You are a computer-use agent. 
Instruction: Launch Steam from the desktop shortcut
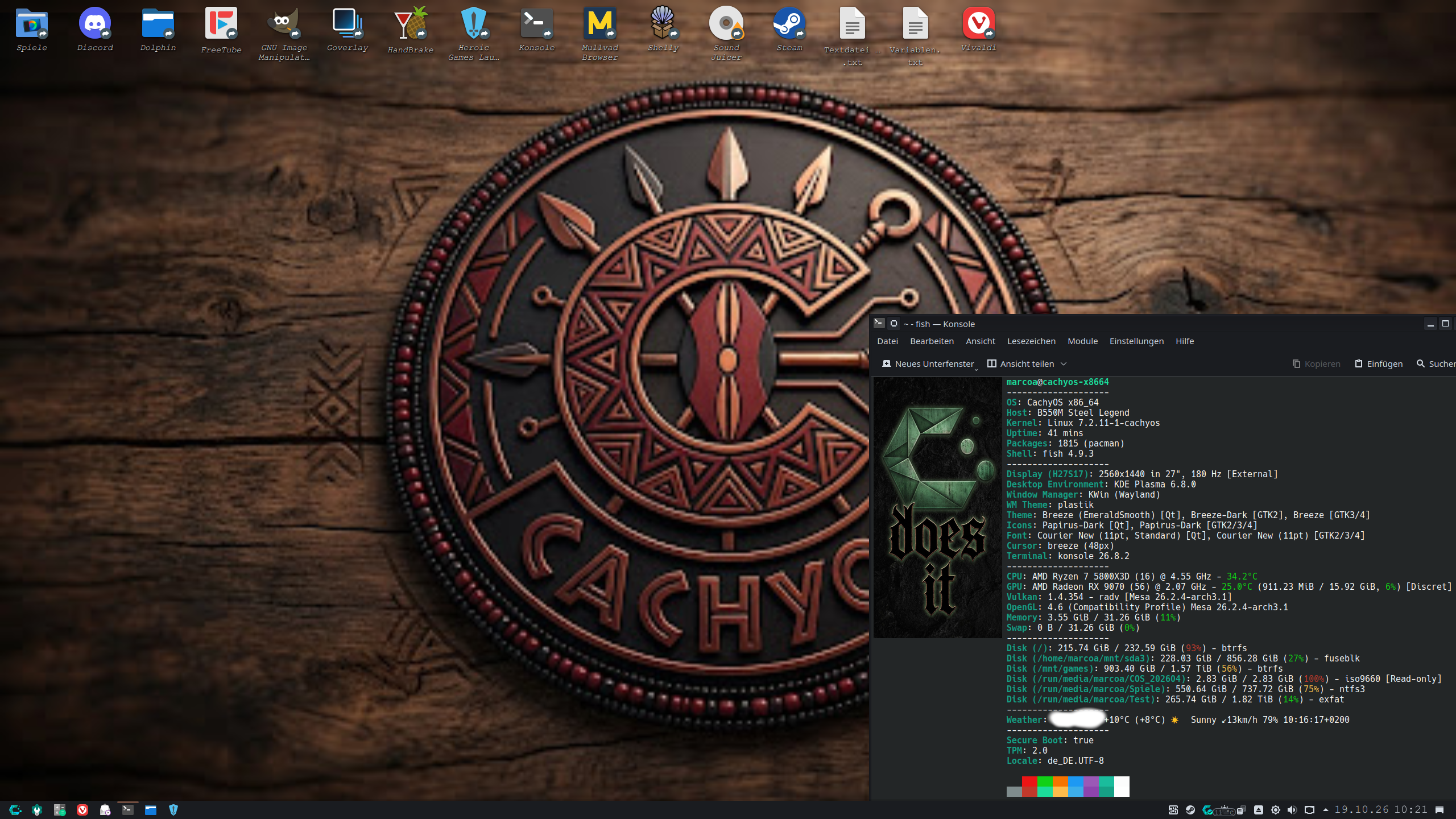[789, 30]
